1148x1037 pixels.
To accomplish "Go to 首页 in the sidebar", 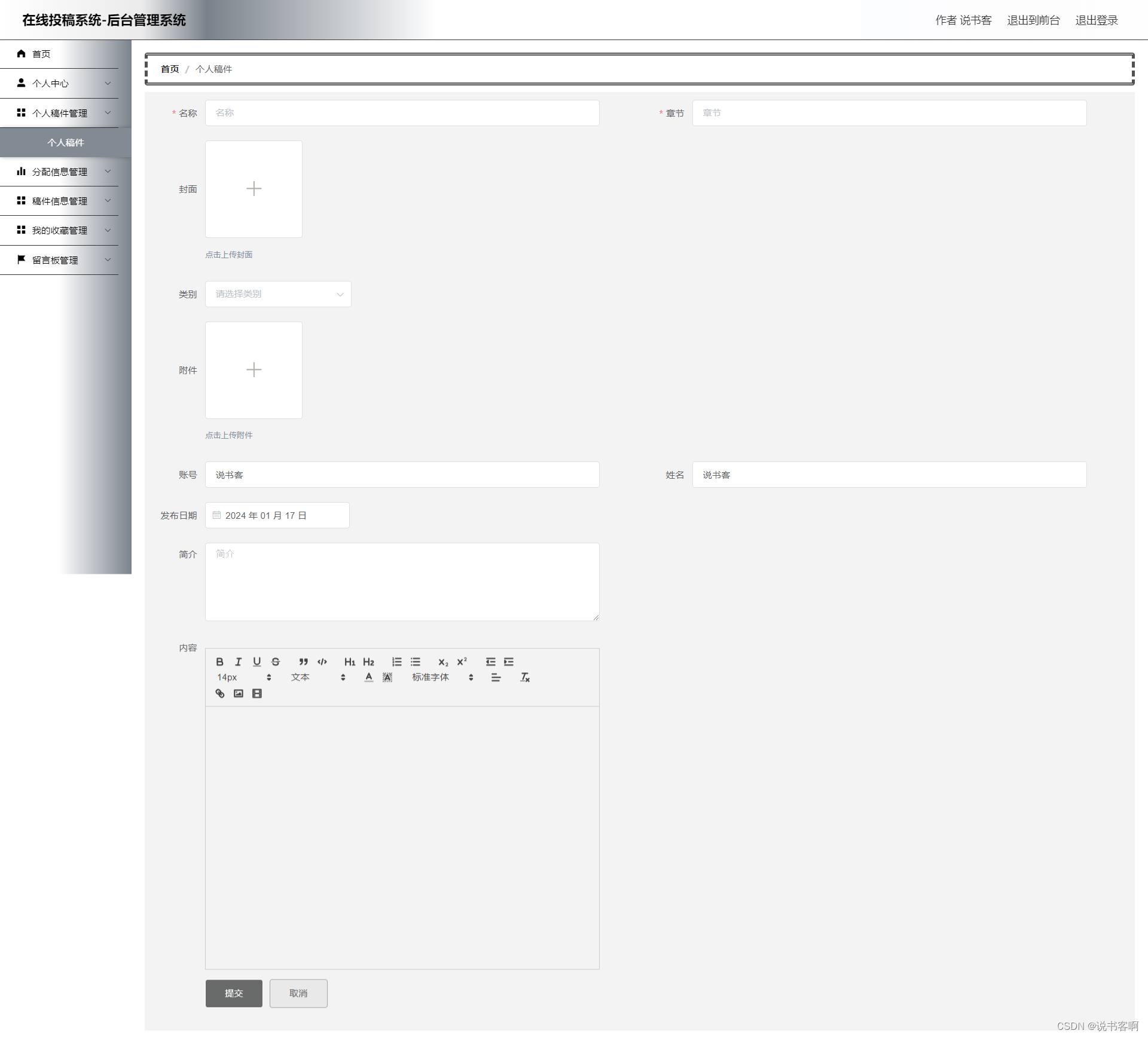I will [x=59, y=54].
